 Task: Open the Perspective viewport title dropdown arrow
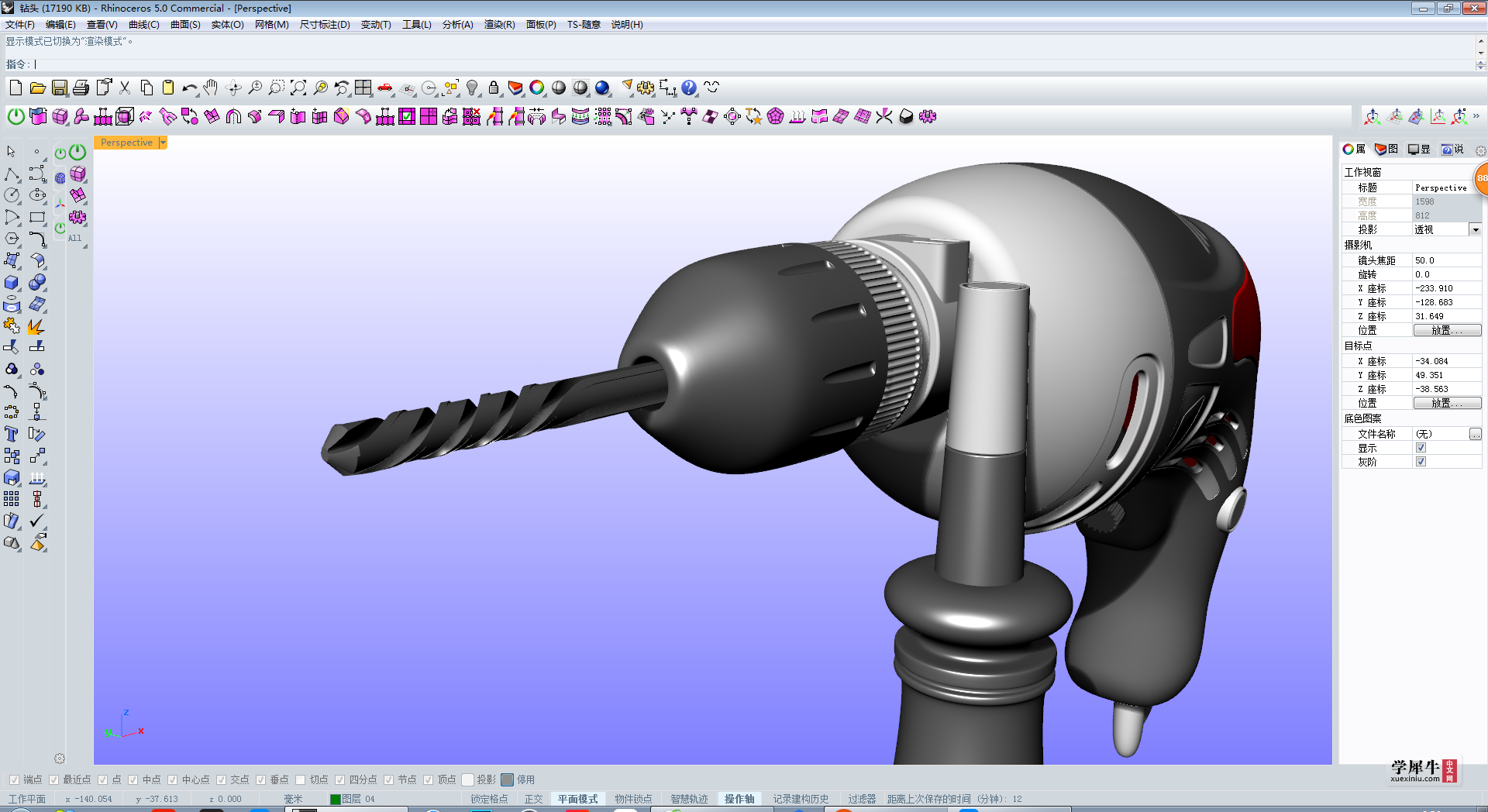pyautogui.click(x=163, y=143)
